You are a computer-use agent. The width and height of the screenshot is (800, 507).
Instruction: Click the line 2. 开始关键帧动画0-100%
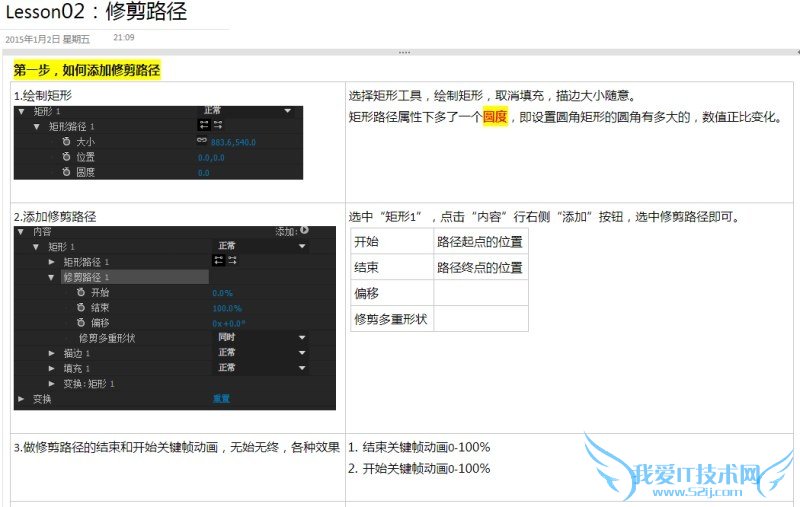419,468
